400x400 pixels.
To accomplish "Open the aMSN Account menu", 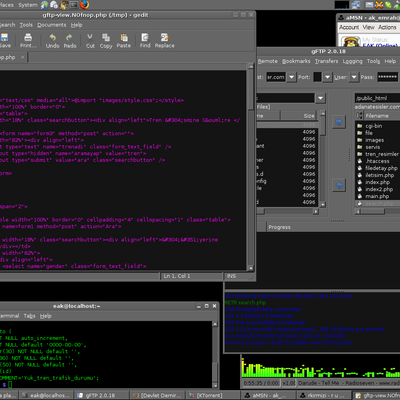I will click(349, 27).
